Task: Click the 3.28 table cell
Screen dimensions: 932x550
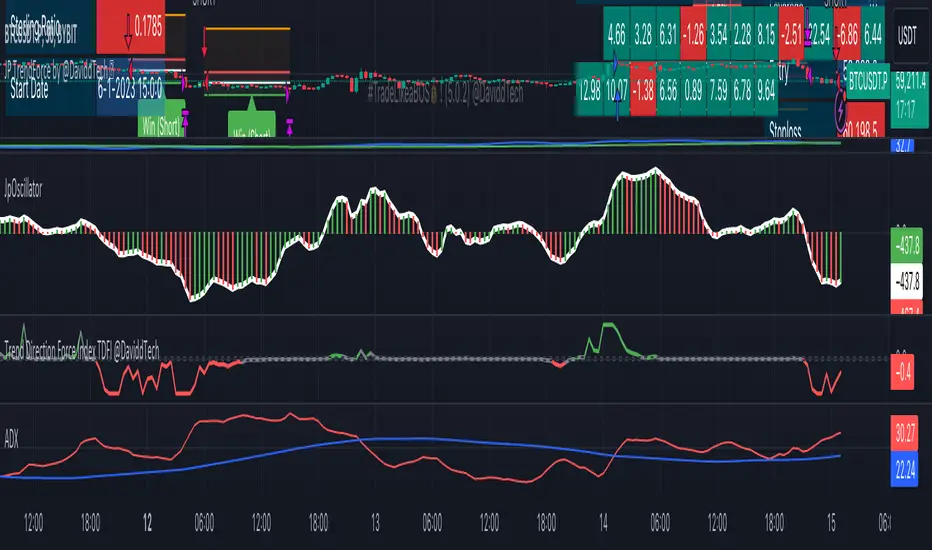Action: (x=643, y=34)
